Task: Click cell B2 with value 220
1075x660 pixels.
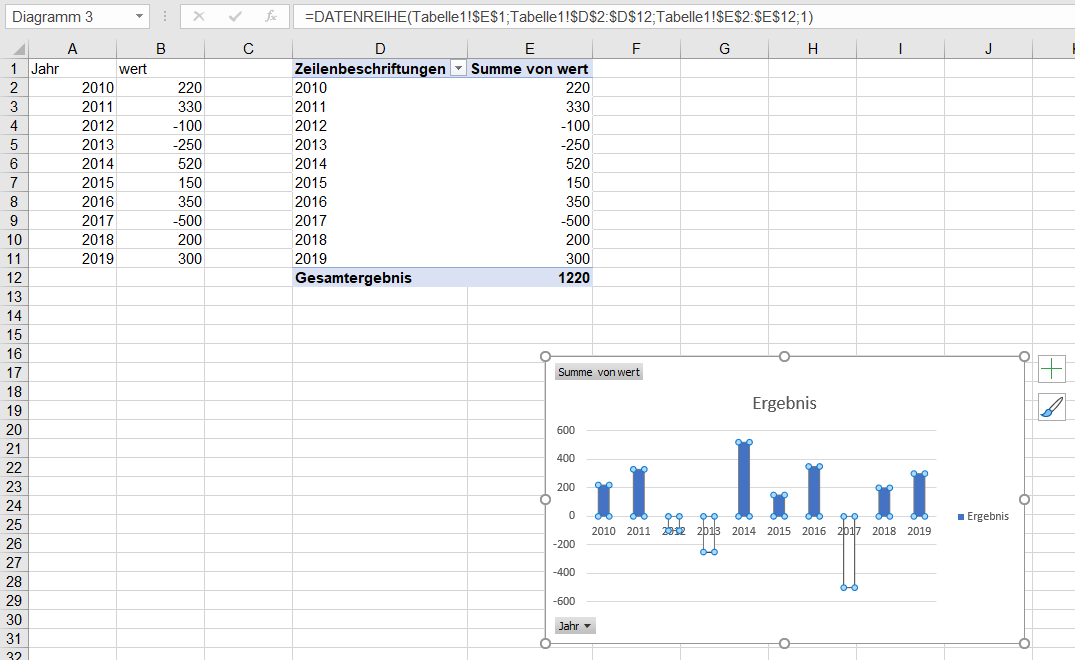Action: coord(160,88)
